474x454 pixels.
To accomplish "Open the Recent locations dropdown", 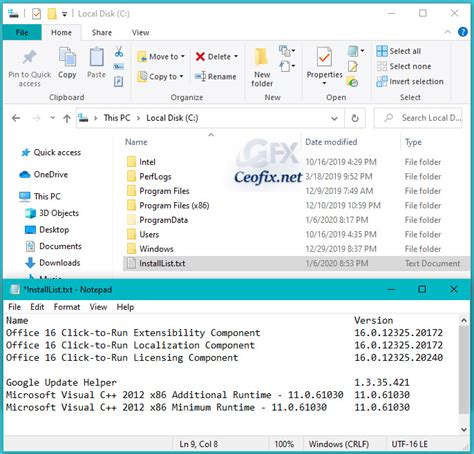I will tap(52, 118).
